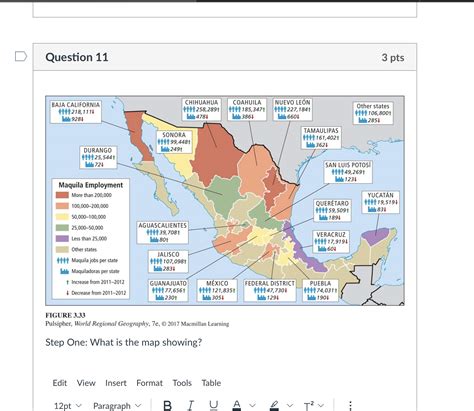The image size is (474, 411).
Task: Click the SAN LUIS POTOSÍ label on the map
Action: (x=348, y=165)
